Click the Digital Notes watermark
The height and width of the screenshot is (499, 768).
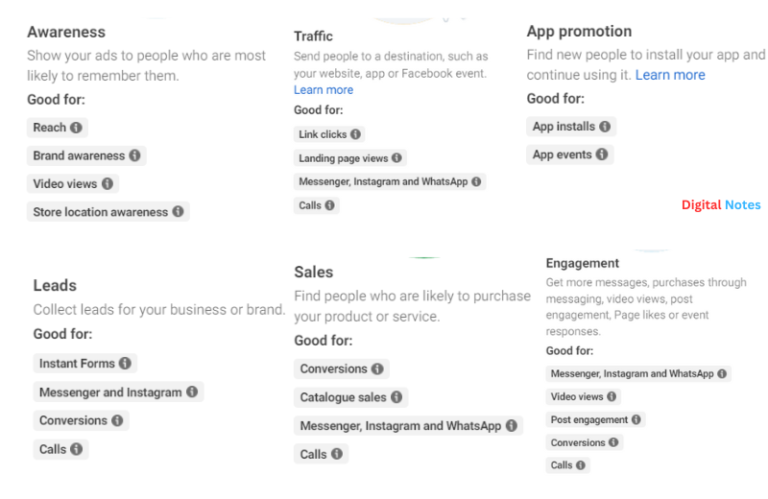721,205
